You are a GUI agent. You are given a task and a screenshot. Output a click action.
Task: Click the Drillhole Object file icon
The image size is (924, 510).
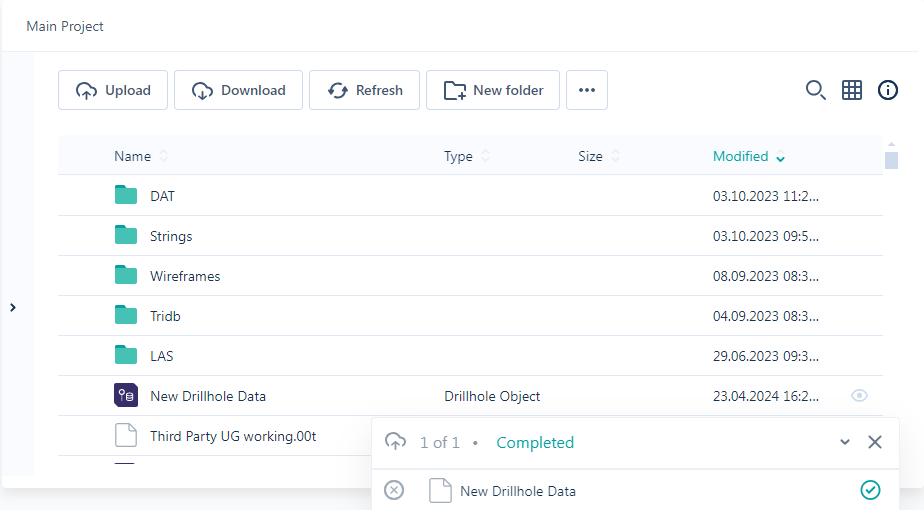pos(126,396)
